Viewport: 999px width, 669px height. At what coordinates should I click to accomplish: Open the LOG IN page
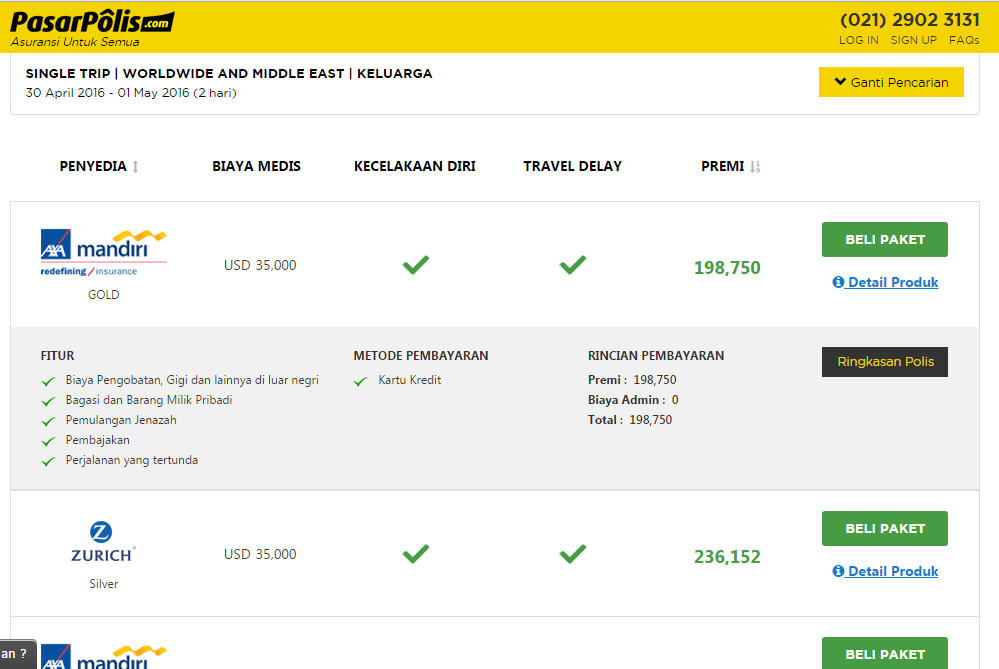tap(858, 40)
